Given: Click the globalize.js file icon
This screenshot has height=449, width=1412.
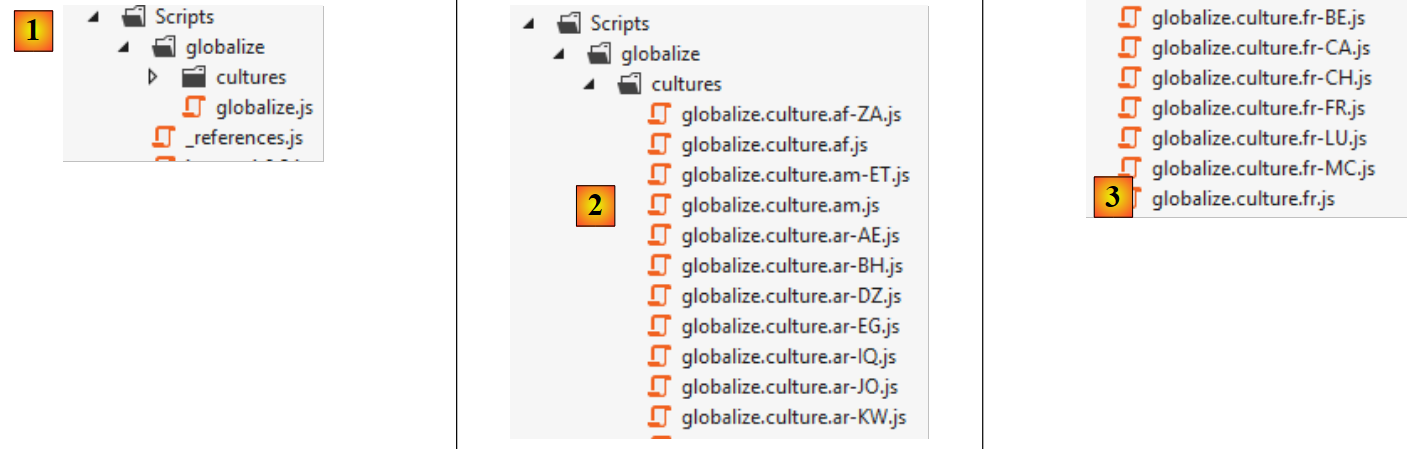Looking at the screenshot, I should (x=195, y=107).
